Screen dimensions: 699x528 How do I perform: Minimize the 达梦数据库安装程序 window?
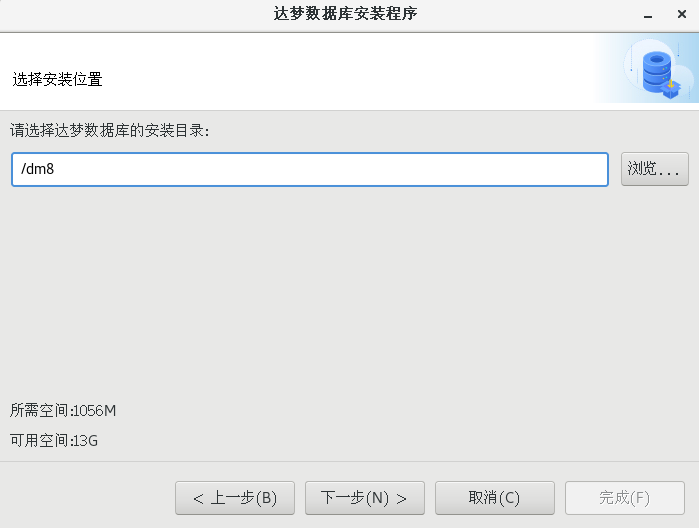[648, 15]
